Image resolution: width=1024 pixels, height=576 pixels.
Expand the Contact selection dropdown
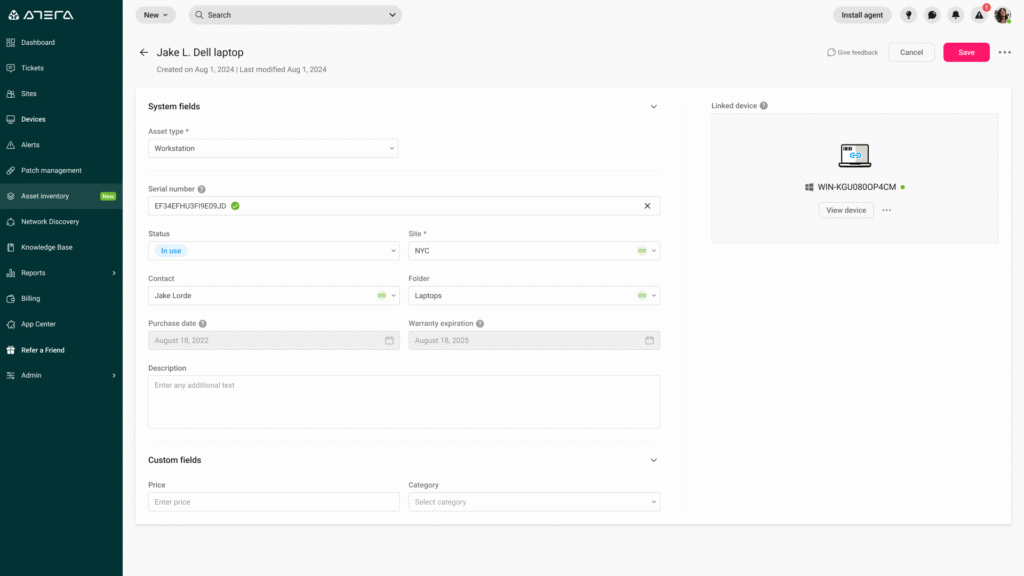pyautogui.click(x=273, y=295)
